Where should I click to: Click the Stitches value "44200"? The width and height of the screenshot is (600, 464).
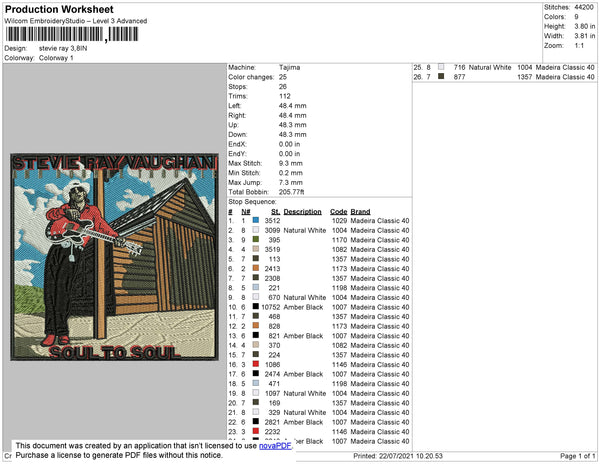(584, 7)
